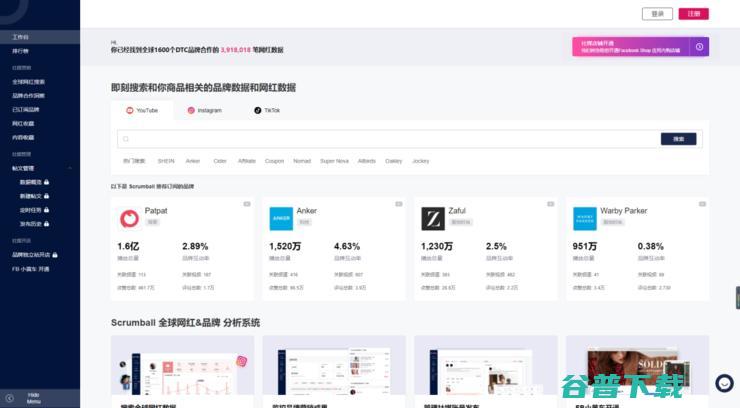
Task: Open the Warby Parker brand name
Action: click(x=624, y=211)
